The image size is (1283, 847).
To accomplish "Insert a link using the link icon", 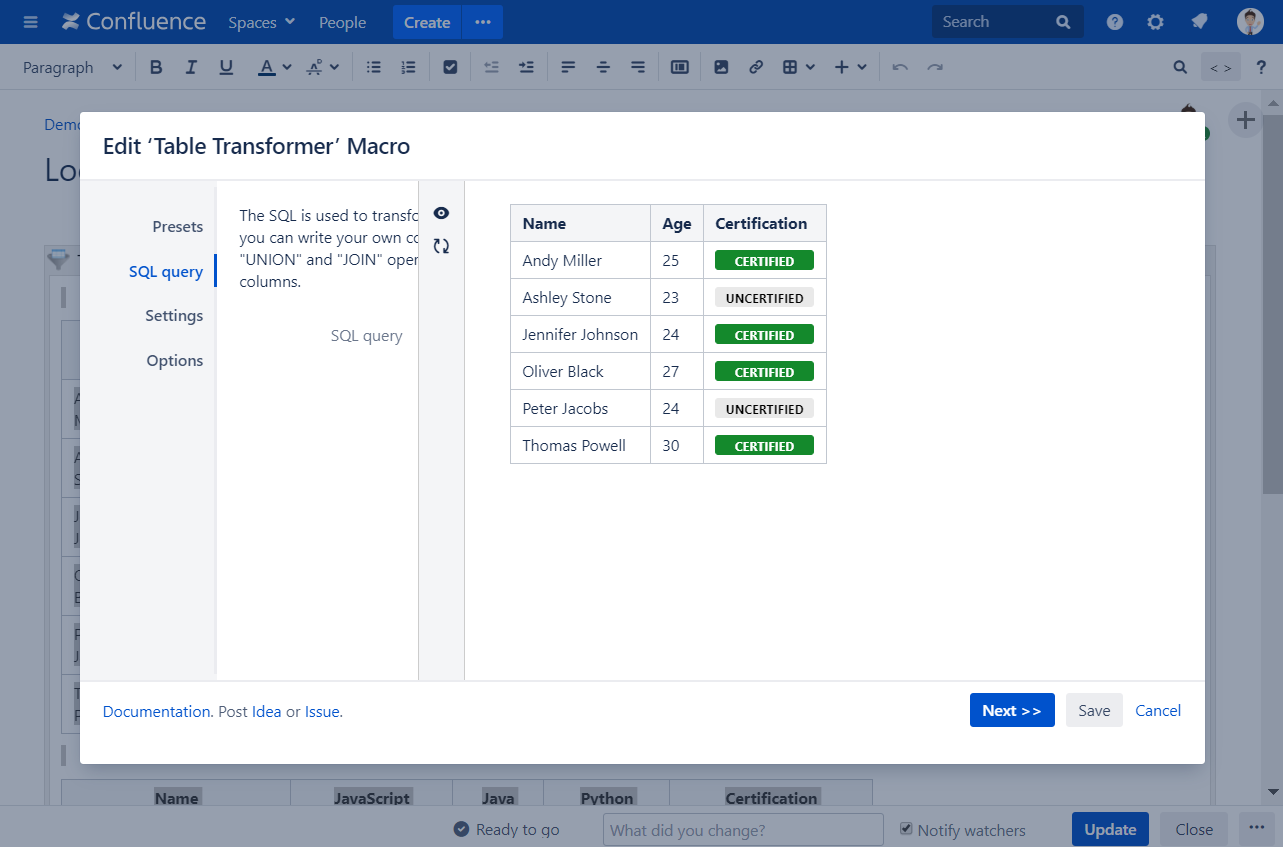I will (x=756, y=67).
